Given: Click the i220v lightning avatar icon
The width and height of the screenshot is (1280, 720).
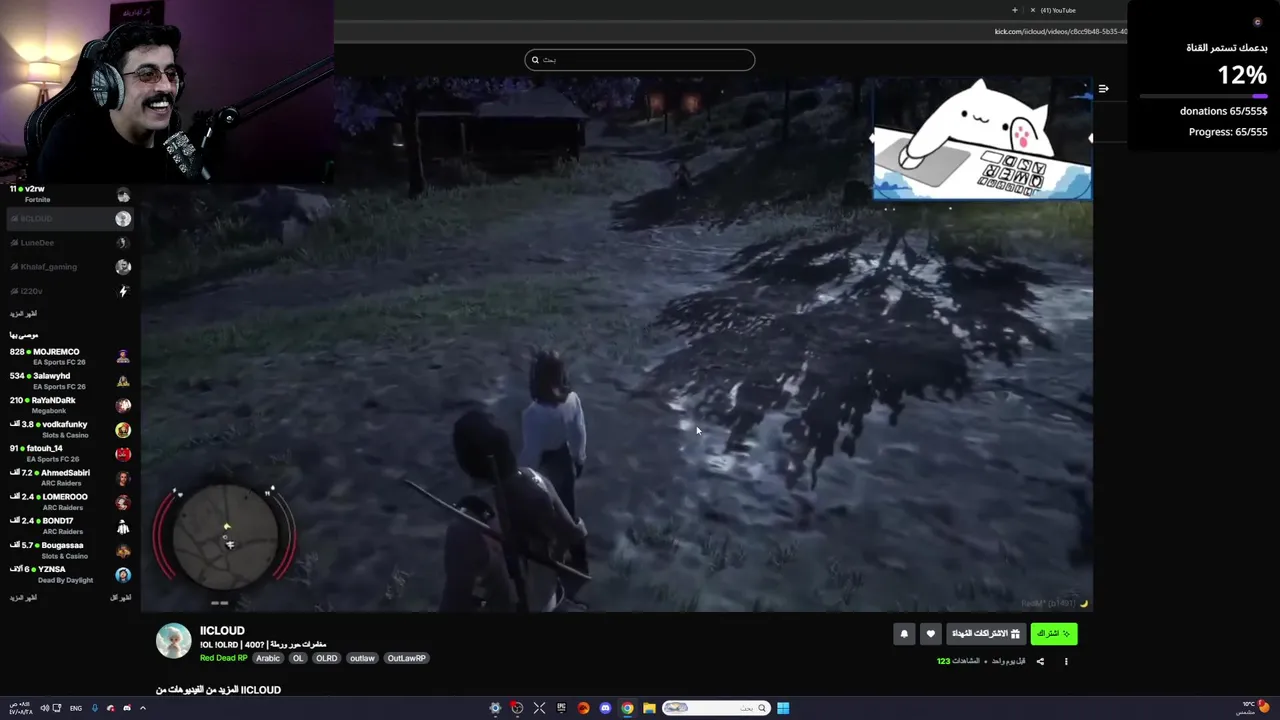Looking at the screenshot, I should (123, 291).
